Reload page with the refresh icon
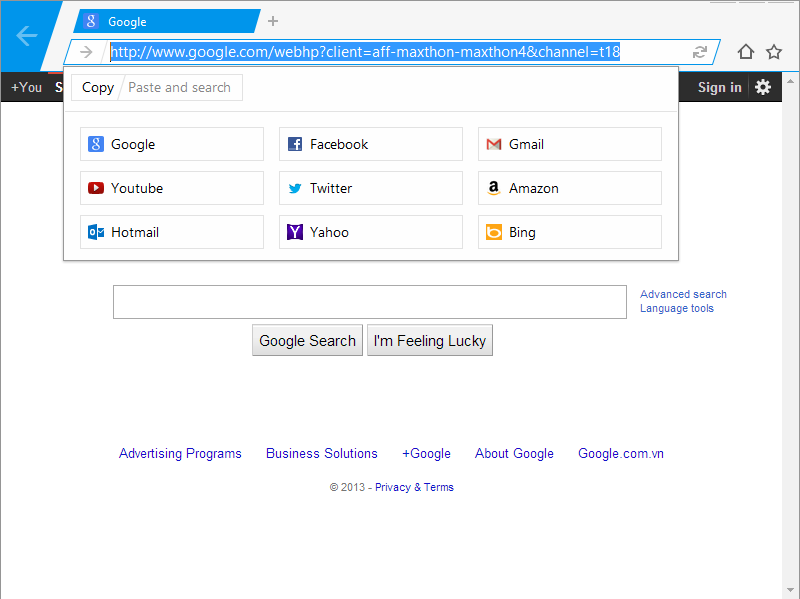Viewport: 800px width, 599px height. click(699, 52)
